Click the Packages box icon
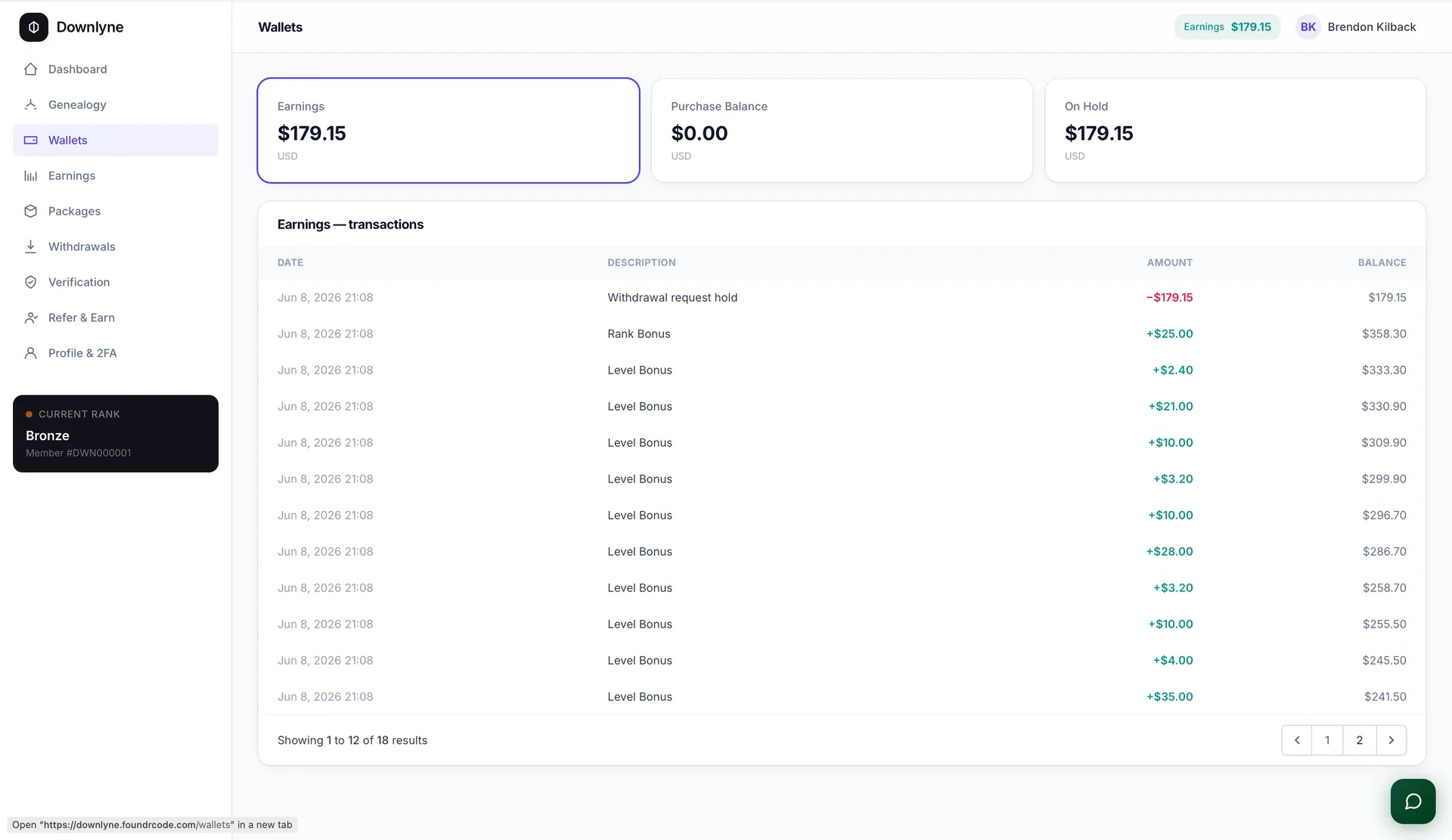 click(31, 211)
